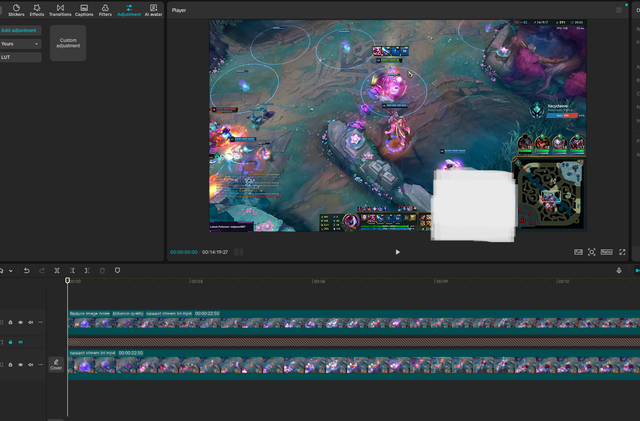Image resolution: width=640 pixels, height=421 pixels.
Task: Click the focus/zoom preview icon
Action: pos(591,252)
